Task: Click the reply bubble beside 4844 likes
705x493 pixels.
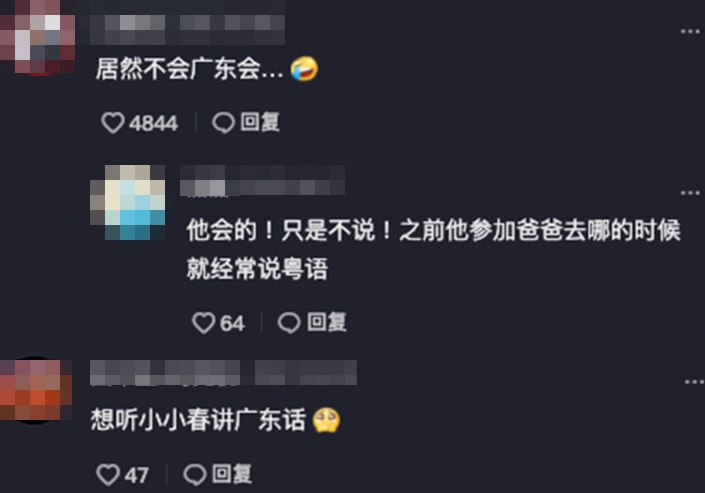Action: [223, 123]
